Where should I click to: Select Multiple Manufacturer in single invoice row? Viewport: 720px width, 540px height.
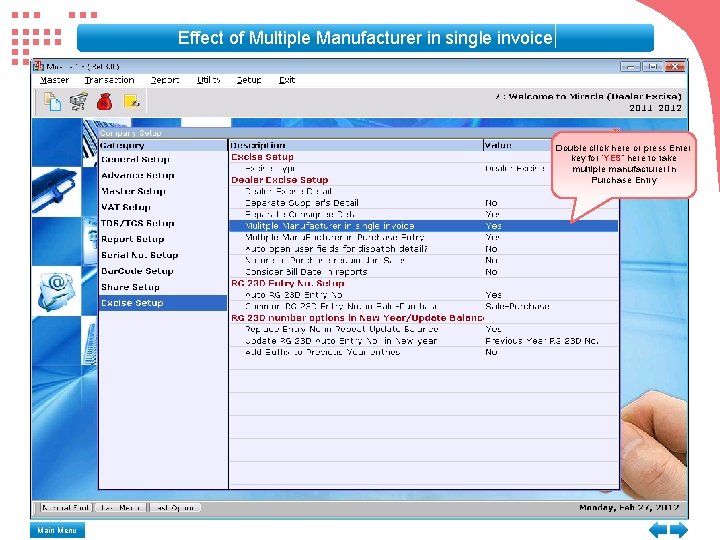pos(423,226)
